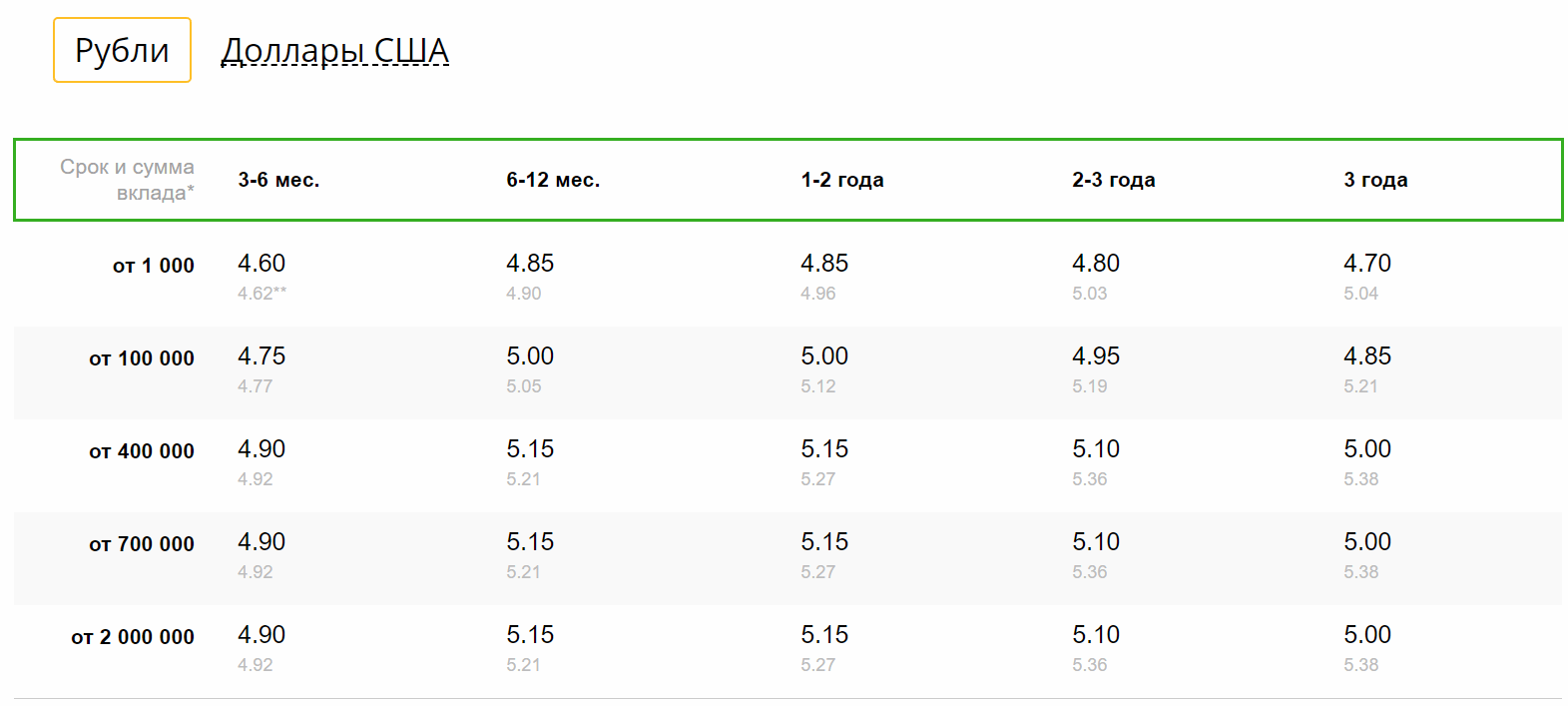The height and width of the screenshot is (706, 1568).
Task: Select the от 100 000 row label
Action: tap(142, 358)
